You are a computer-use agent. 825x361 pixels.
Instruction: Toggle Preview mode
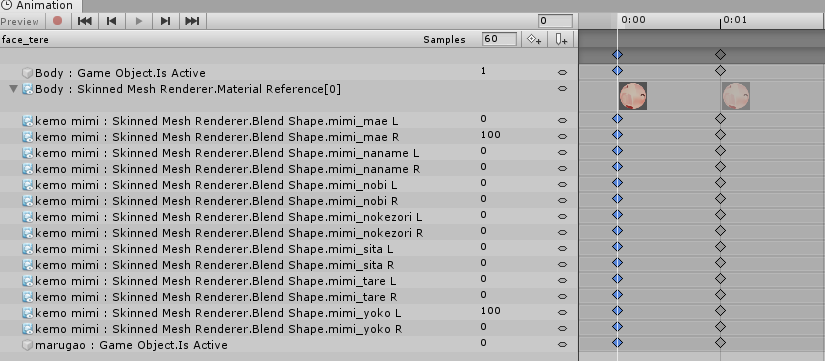20,22
